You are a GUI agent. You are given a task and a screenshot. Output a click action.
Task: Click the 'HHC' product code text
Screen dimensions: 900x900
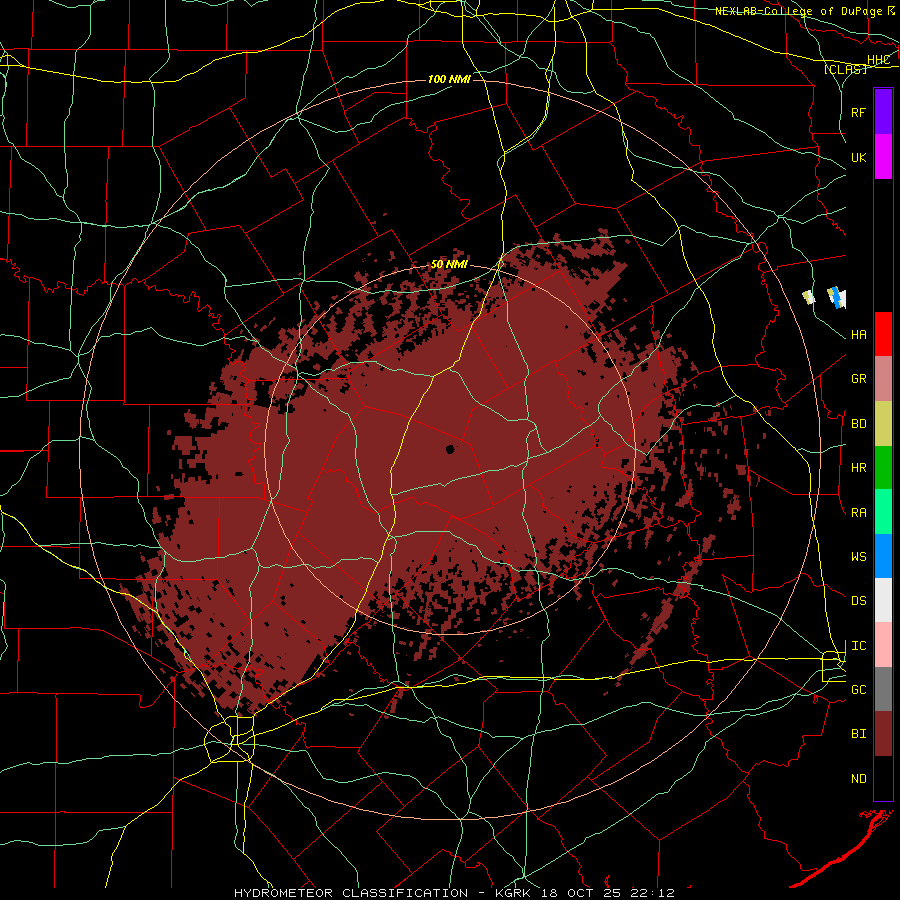point(878,60)
